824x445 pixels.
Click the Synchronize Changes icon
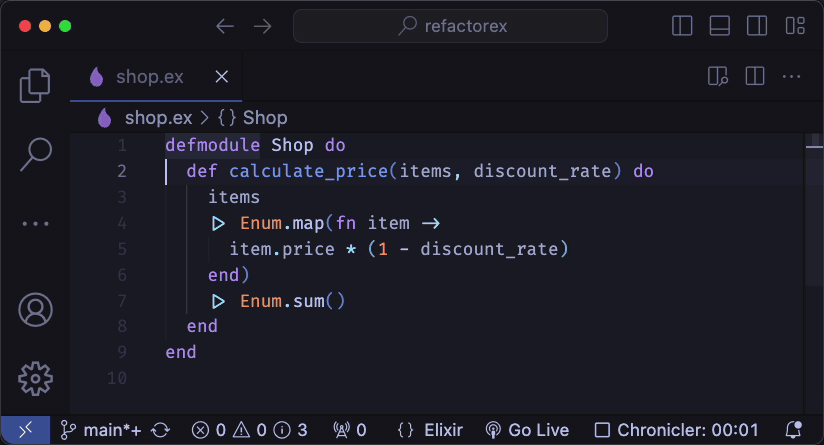[x=160, y=430]
